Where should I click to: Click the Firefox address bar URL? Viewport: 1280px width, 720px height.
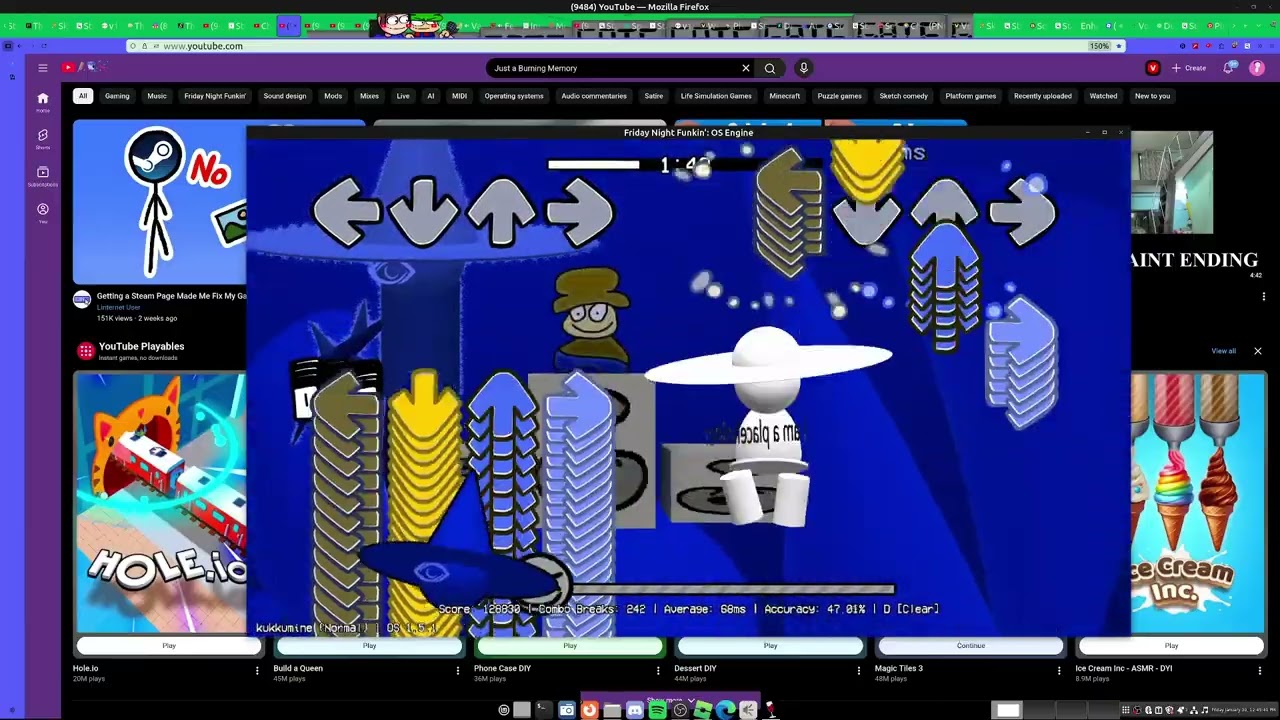203,46
